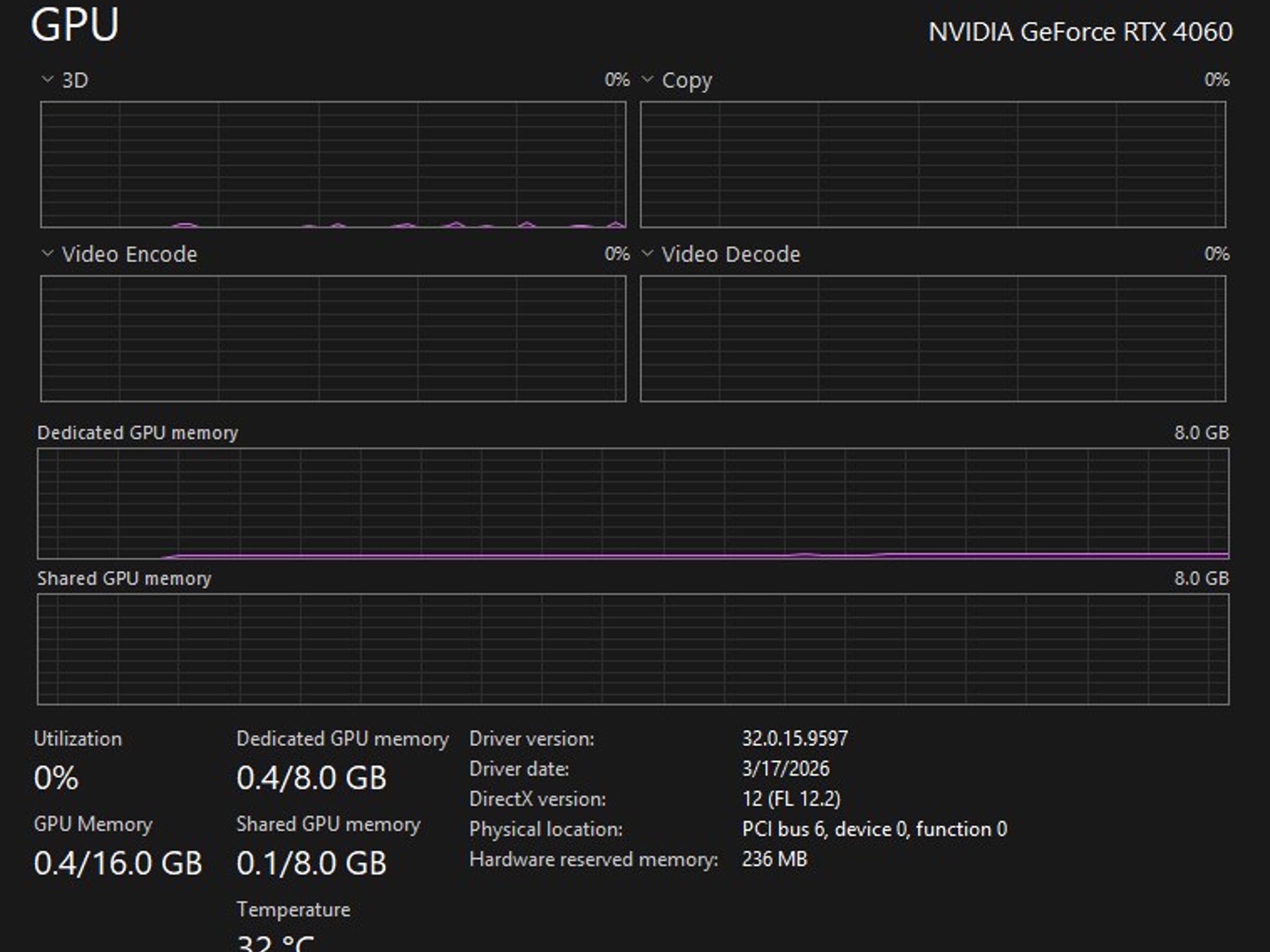
Task: Select the 0.4/8.0 GB value
Action: (311, 778)
